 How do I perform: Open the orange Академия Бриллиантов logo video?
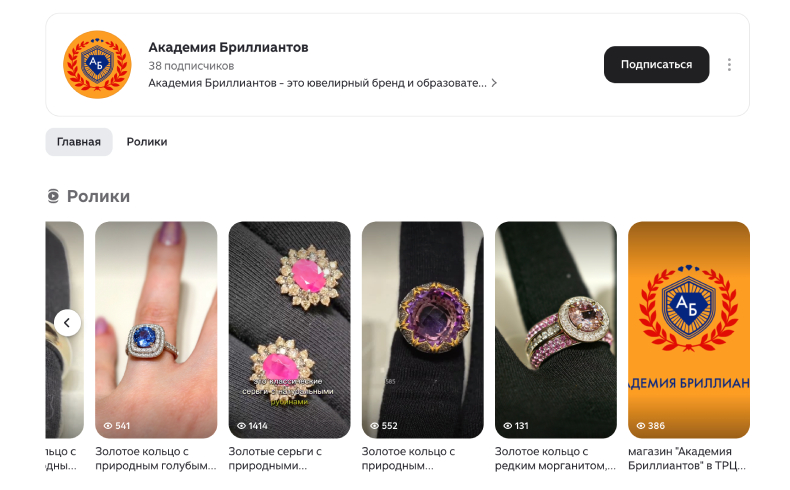click(x=689, y=330)
